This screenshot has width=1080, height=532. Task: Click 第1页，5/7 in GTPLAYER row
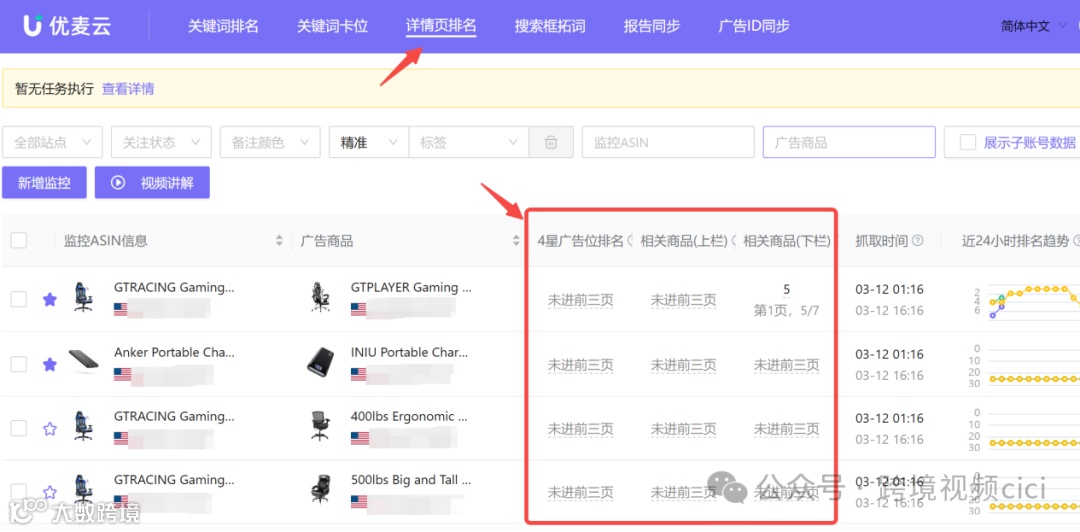(787, 311)
